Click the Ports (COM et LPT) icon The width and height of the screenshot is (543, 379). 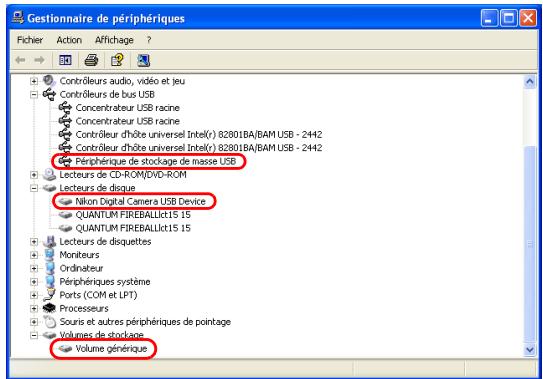point(49,295)
